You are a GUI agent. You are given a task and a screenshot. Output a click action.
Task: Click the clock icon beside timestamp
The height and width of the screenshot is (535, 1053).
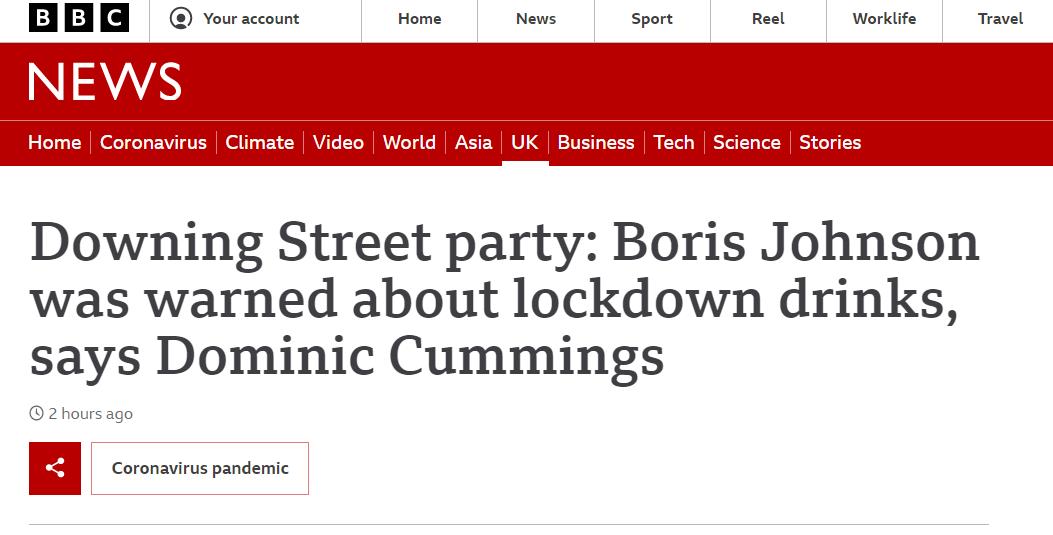coord(36,414)
